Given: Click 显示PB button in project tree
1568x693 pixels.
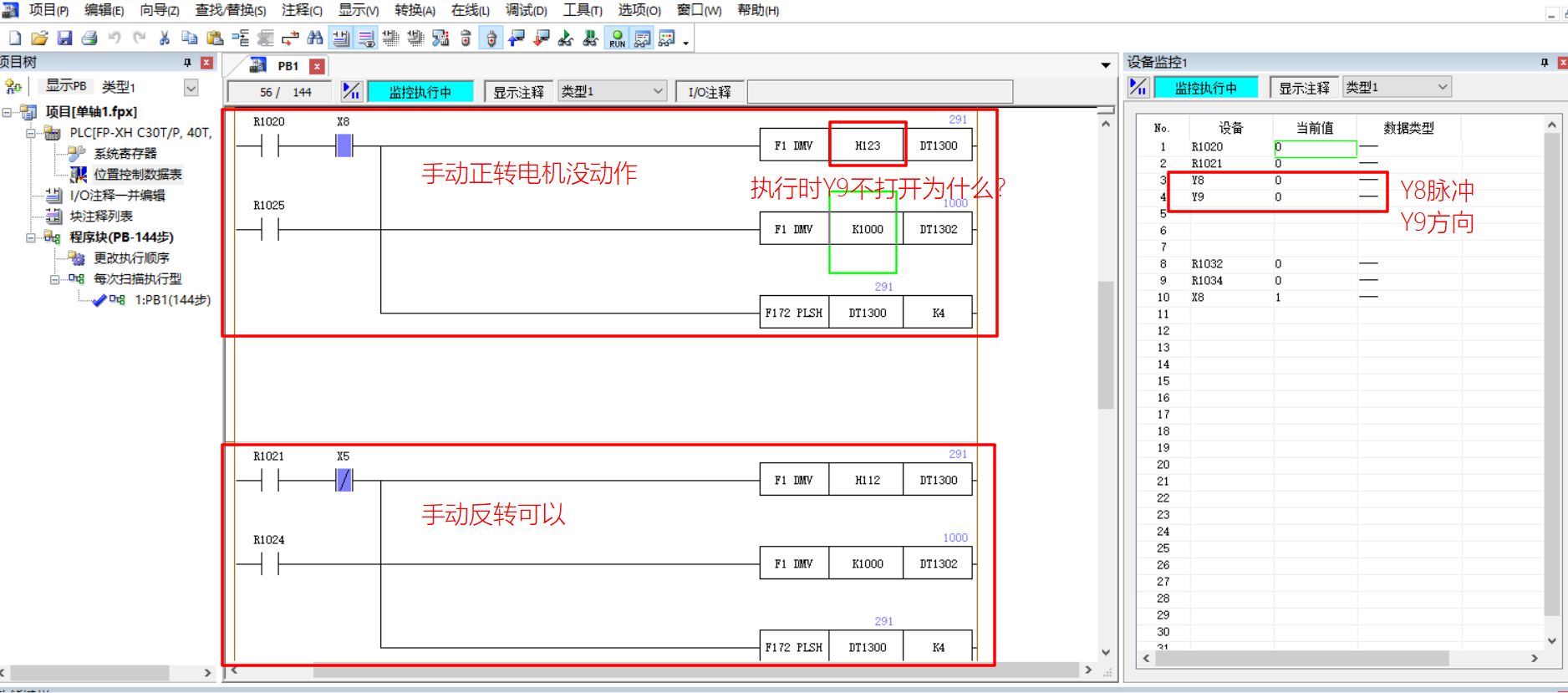Looking at the screenshot, I should pyautogui.click(x=65, y=86).
